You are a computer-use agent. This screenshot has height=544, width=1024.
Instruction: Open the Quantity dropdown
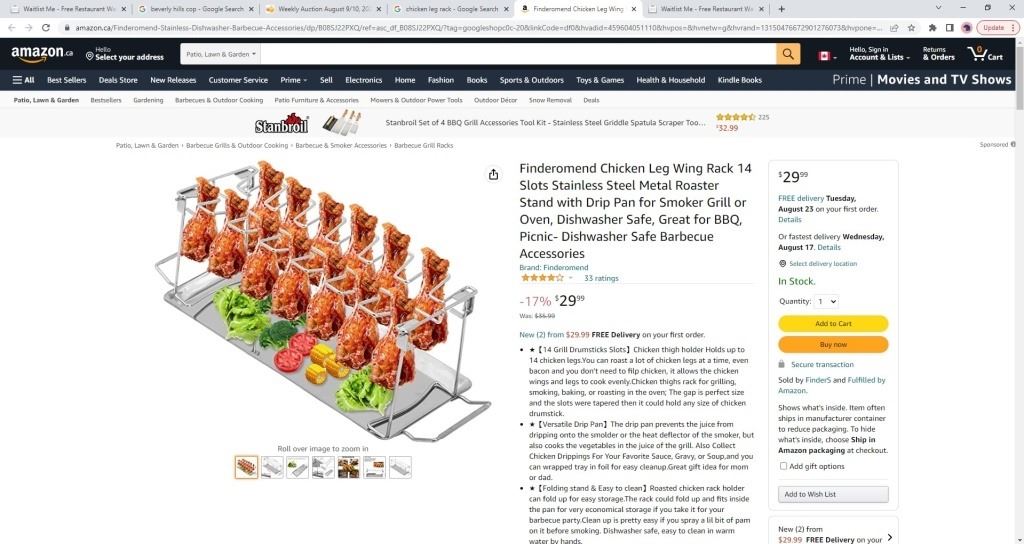click(x=827, y=301)
